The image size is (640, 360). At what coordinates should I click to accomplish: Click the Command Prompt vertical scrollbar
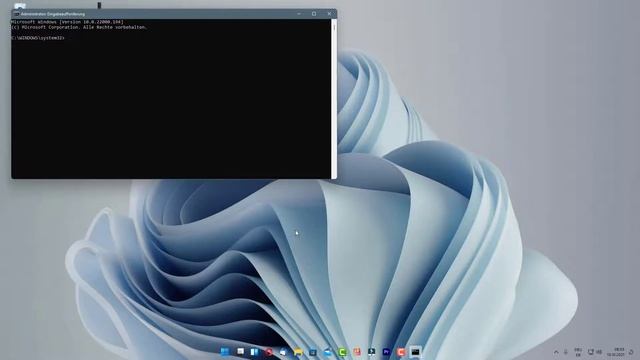[334, 98]
